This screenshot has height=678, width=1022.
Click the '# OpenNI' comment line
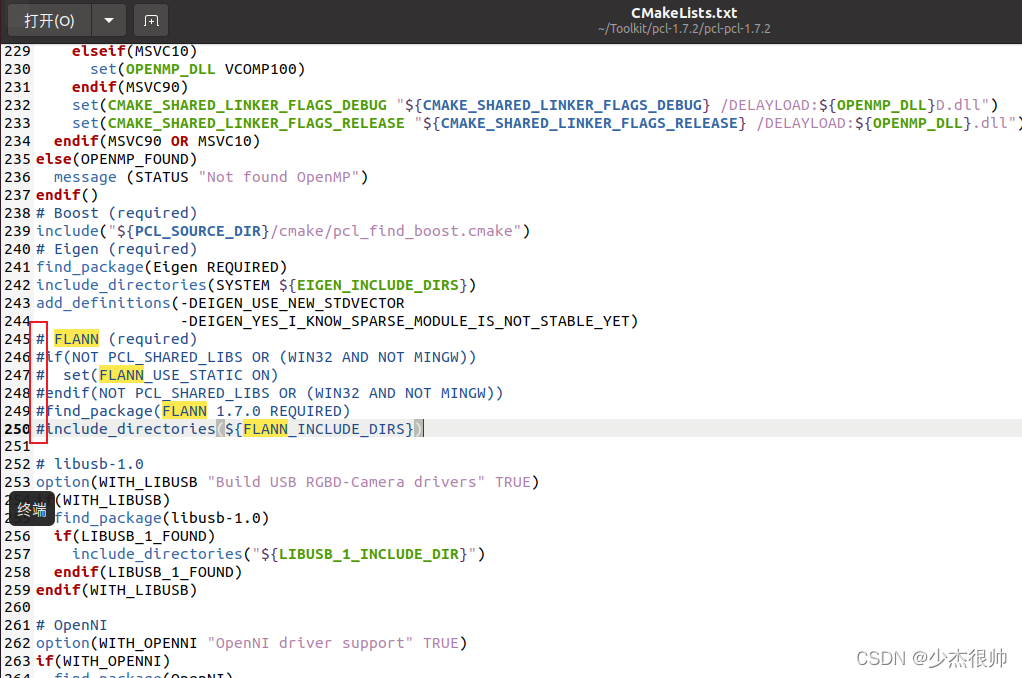72,625
